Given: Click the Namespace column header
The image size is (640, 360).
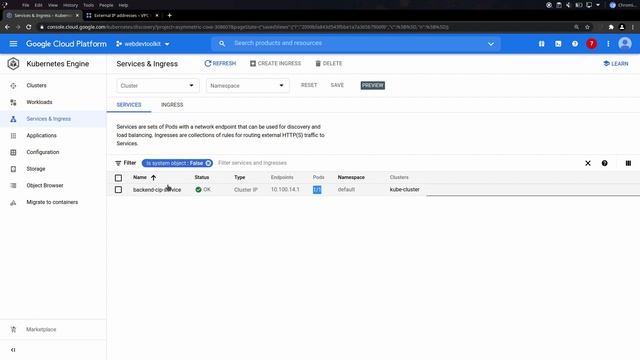Looking at the screenshot, I should pyautogui.click(x=351, y=178).
